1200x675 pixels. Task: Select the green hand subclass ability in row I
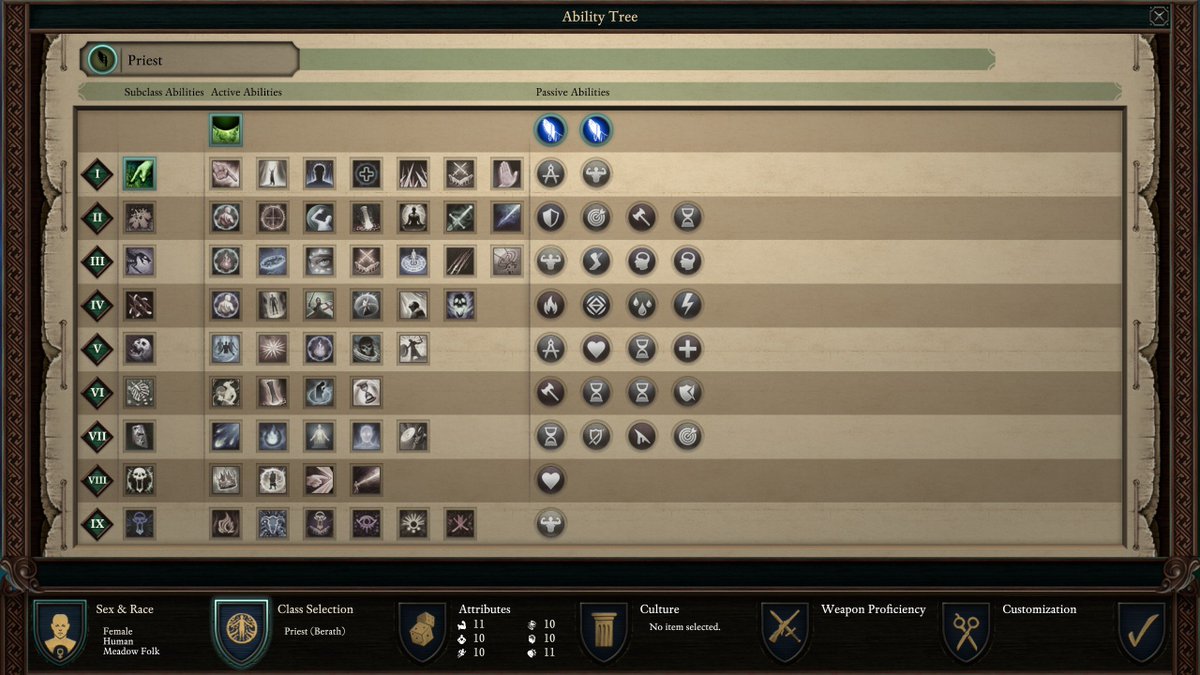139,173
